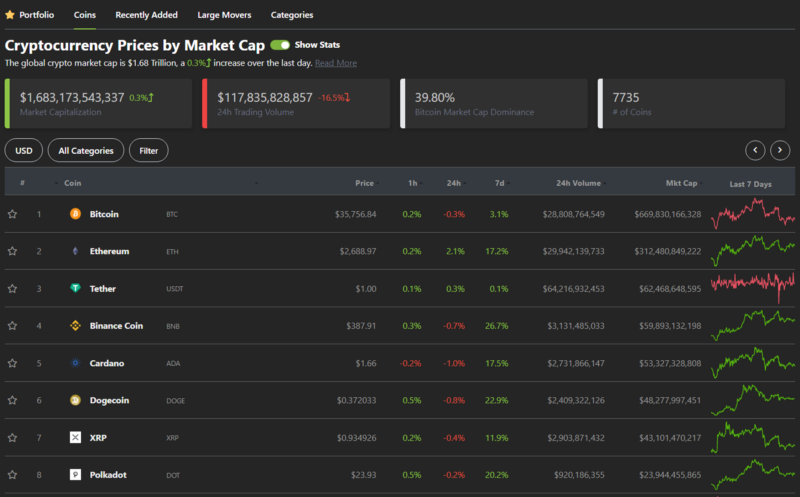The image size is (800, 497).
Task: Click the DOGE ticker symbol
Action: coord(176,401)
